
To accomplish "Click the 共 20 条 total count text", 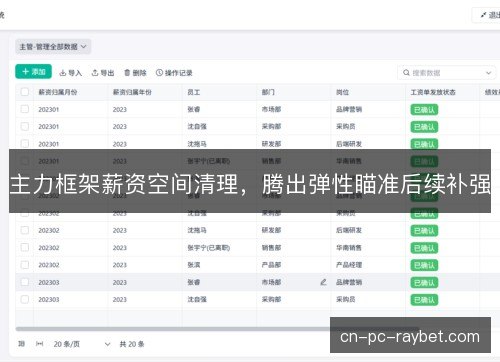I will click(132, 344).
